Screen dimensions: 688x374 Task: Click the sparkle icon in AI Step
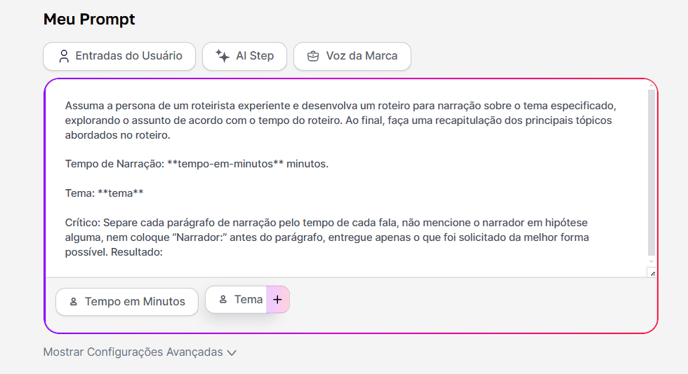click(x=222, y=56)
